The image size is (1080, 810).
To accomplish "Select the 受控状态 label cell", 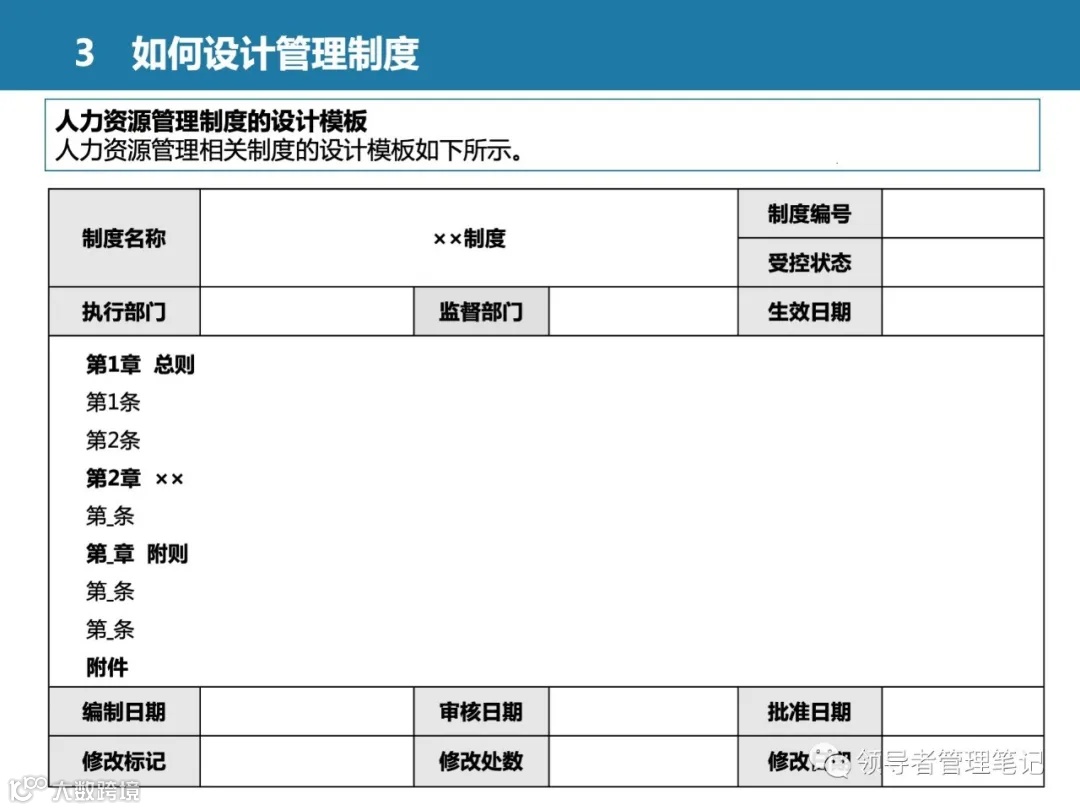I will pyautogui.click(x=810, y=262).
